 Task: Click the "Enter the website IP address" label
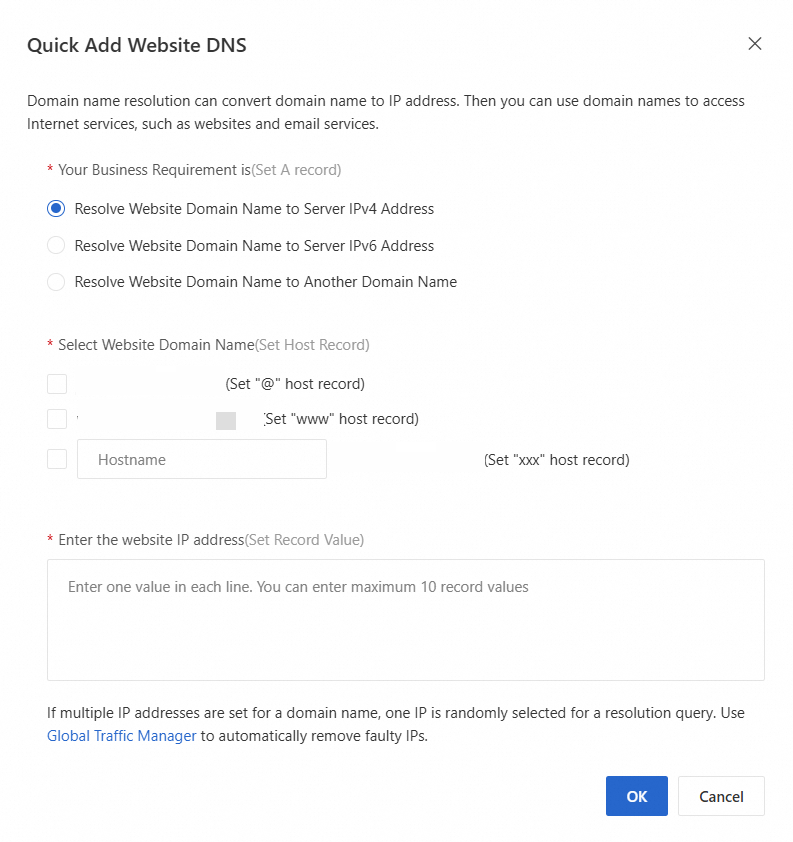click(x=151, y=540)
